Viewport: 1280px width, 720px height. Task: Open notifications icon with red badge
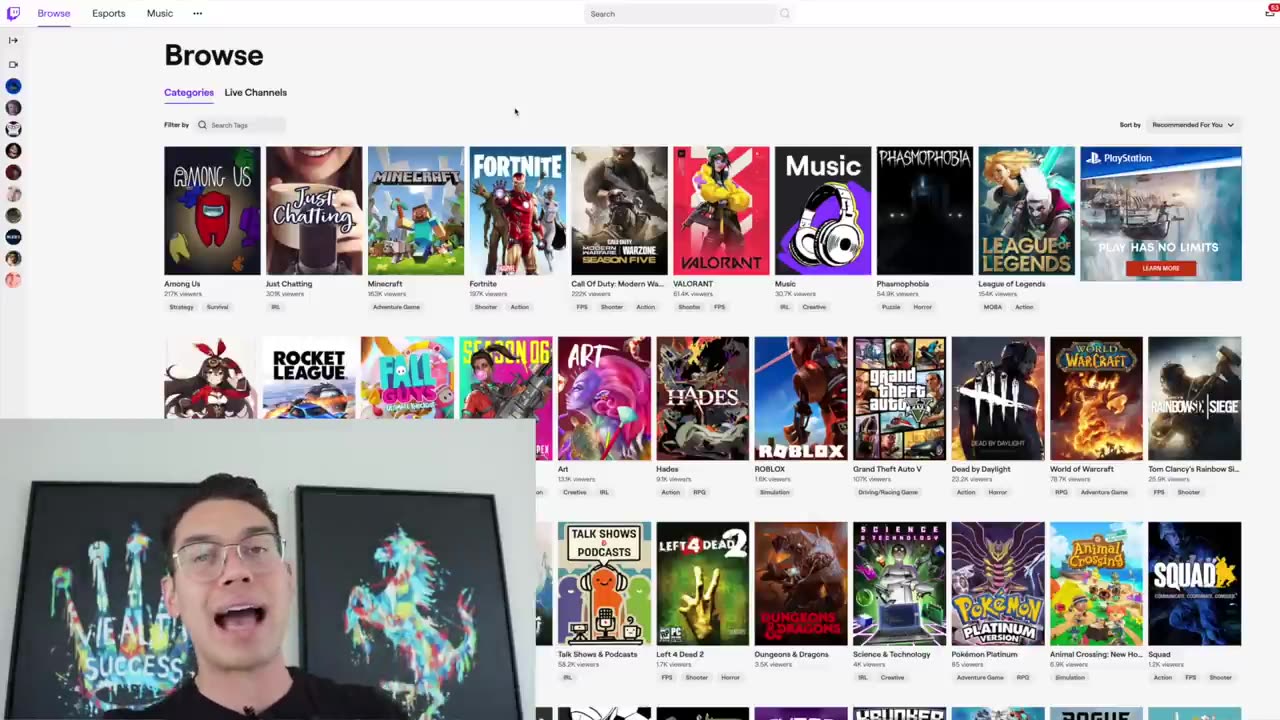tap(1271, 11)
